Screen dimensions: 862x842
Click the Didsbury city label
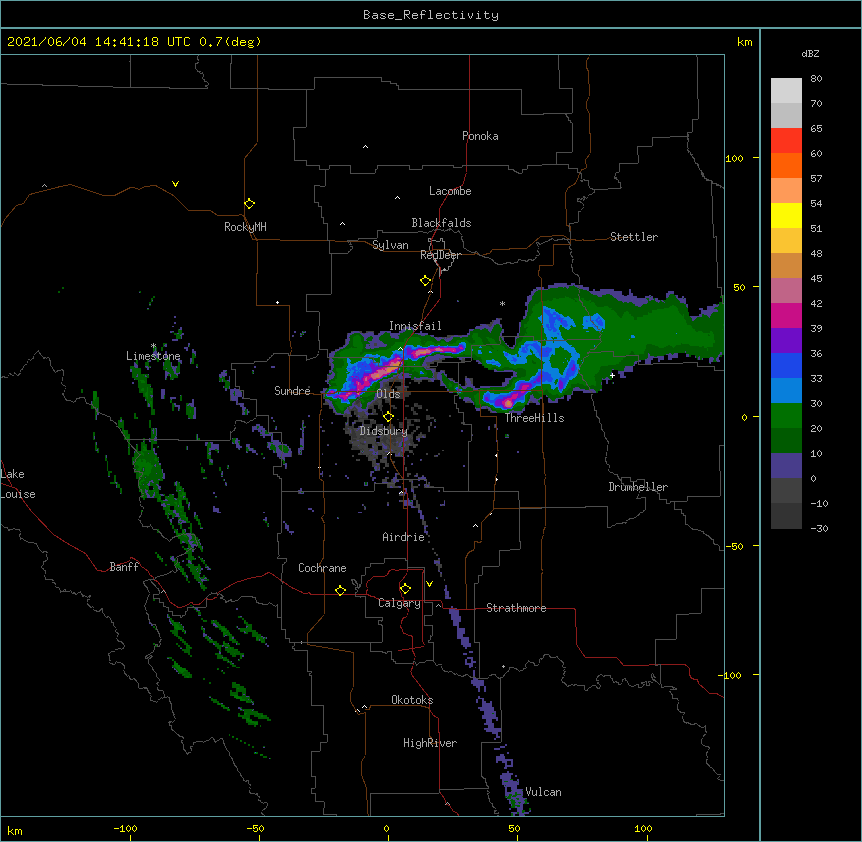coord(383,431)
